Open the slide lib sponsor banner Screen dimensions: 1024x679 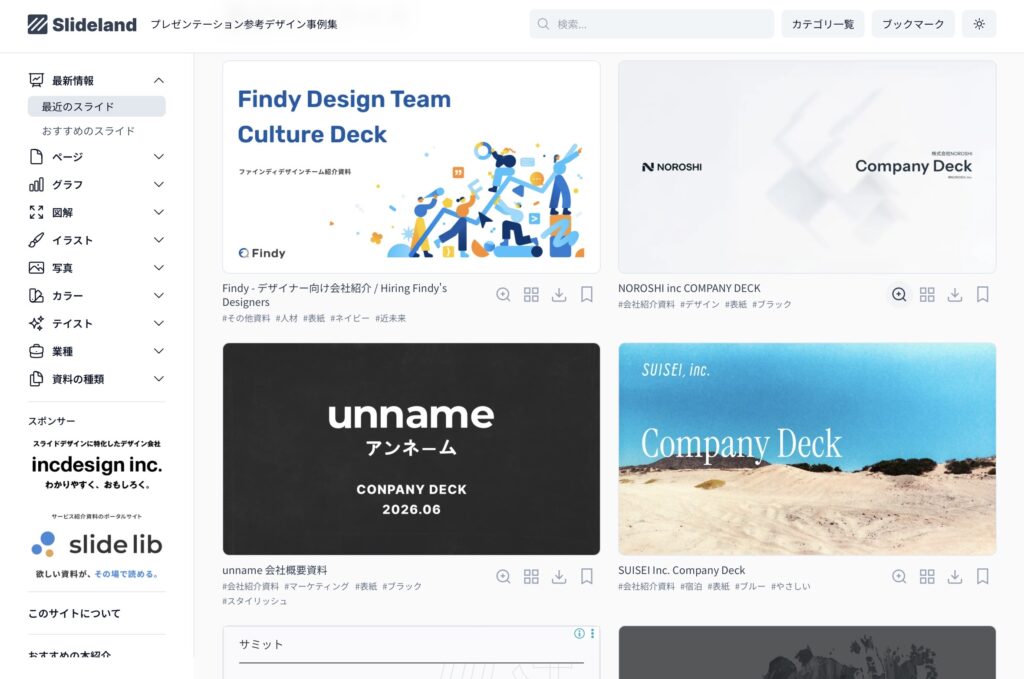pyautogui.click(x=97, y=546)
